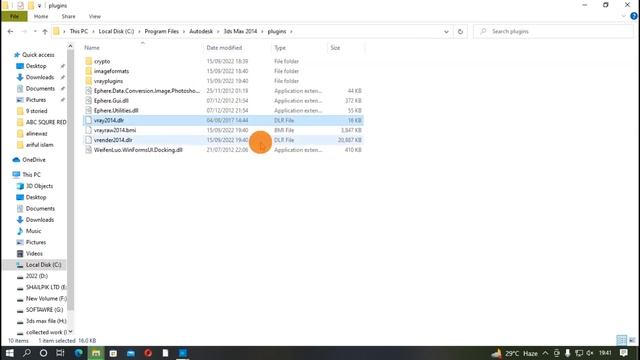This screenshot has height=360, width=640.
Task: Select Ephere.Data.Conversion.Image.Photosho... file
Action: (147, 91)
